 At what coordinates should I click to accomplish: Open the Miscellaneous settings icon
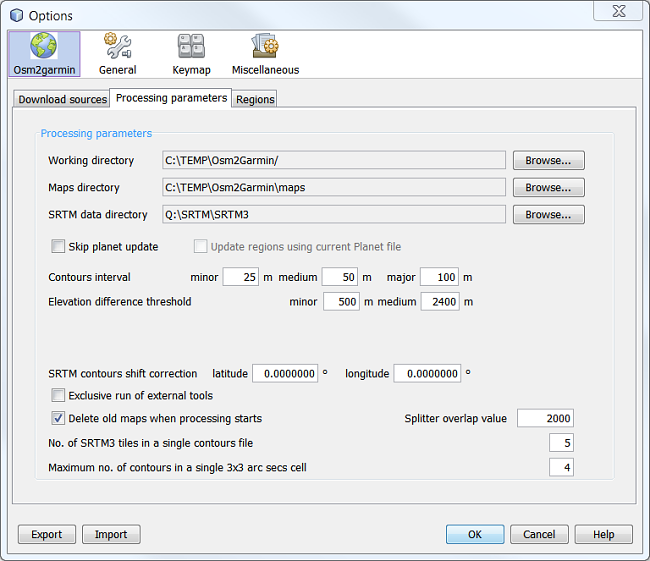(265, 54)
